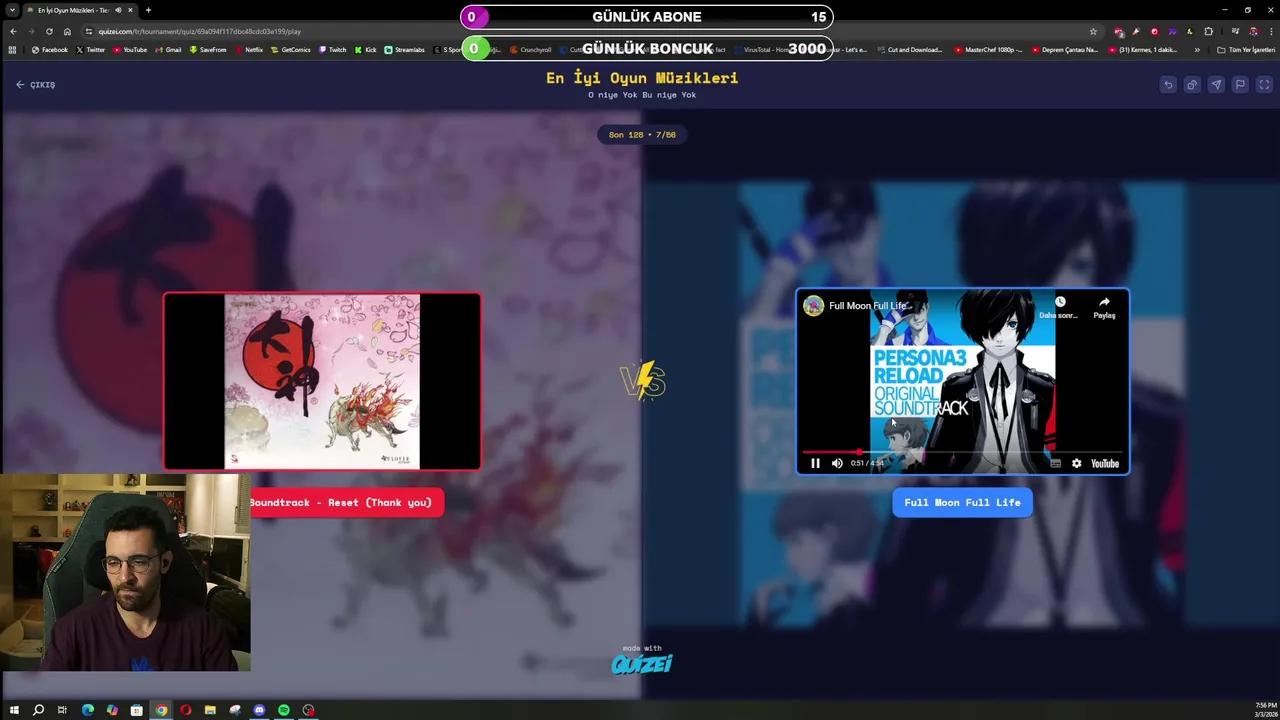Screen dimensions: 1280x720
Task: Open the Cut and Download bookmark
Action: click(910, 50)
